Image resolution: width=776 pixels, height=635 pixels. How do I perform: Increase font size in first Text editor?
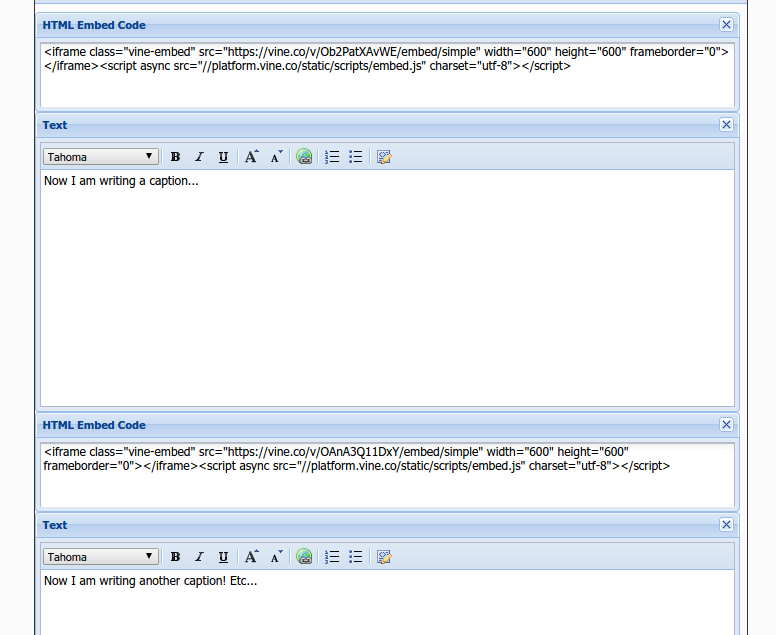[252, 157]
